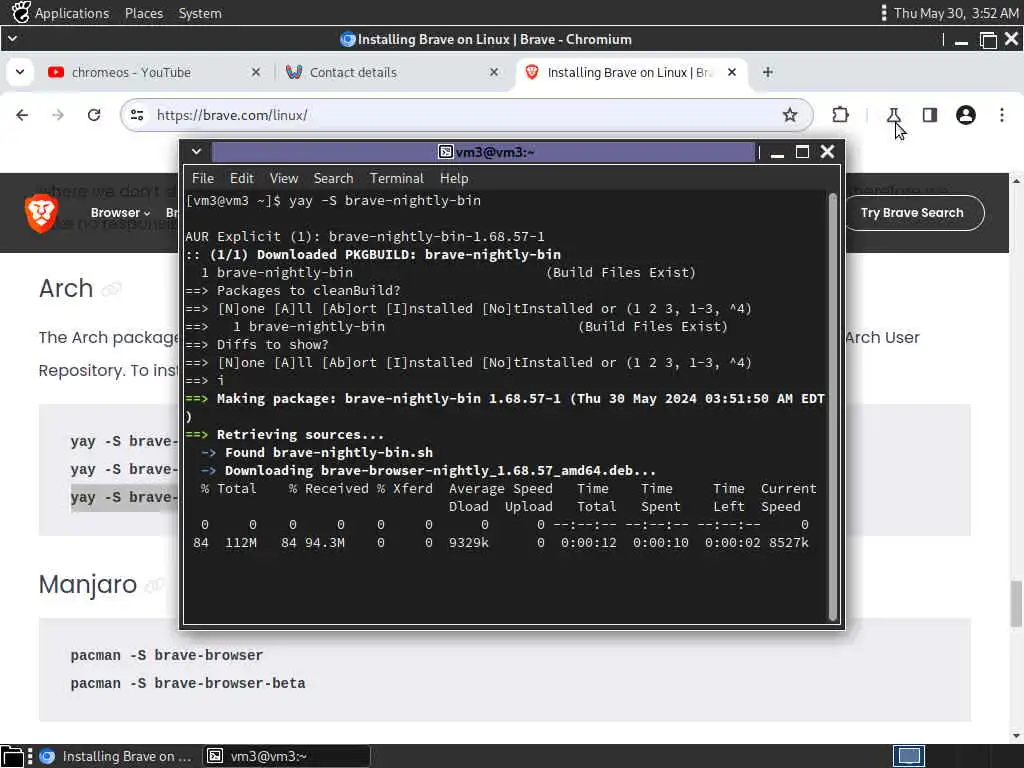Screen dimensions: 1024x768
Task: Click the terminal vertical scrollbar
Action: pos(833,406)
